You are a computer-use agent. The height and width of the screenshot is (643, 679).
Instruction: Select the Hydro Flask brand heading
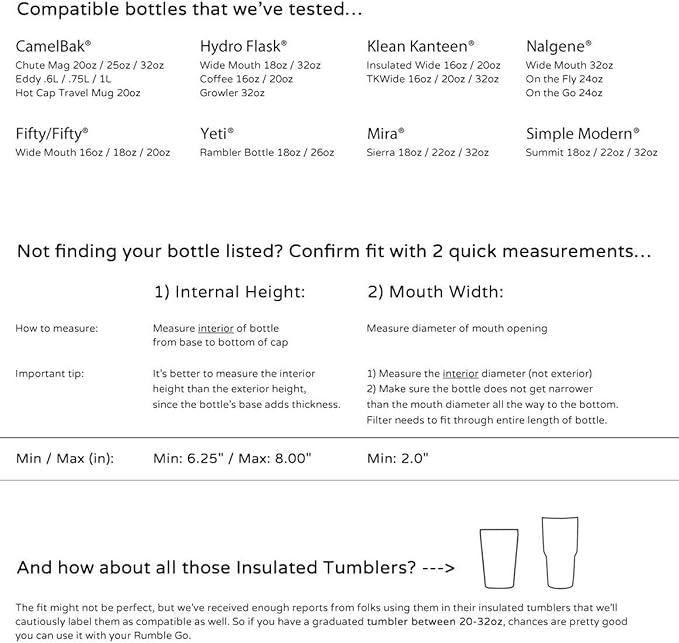[243, 46]
